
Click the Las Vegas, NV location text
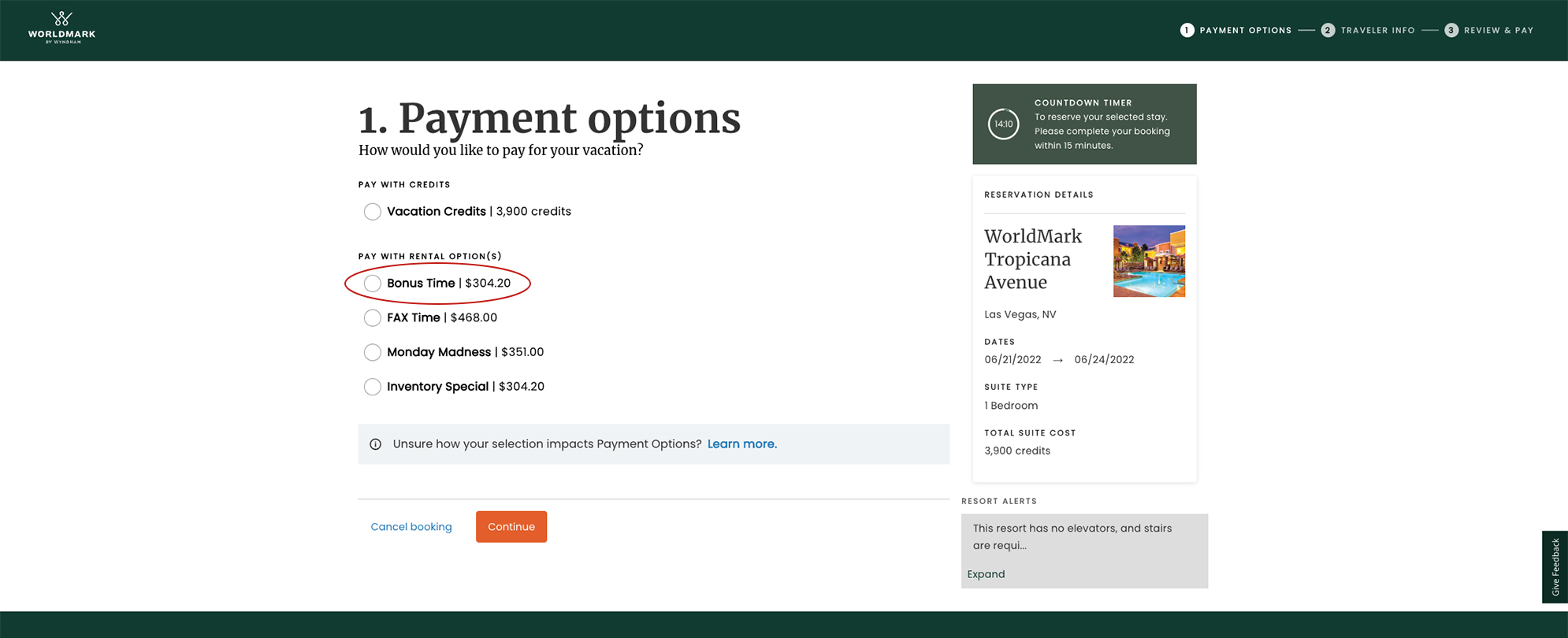1020,314
